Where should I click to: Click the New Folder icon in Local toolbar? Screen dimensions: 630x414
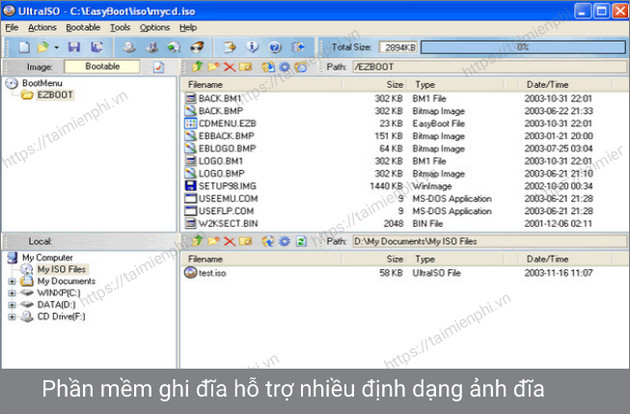point(213,241)
